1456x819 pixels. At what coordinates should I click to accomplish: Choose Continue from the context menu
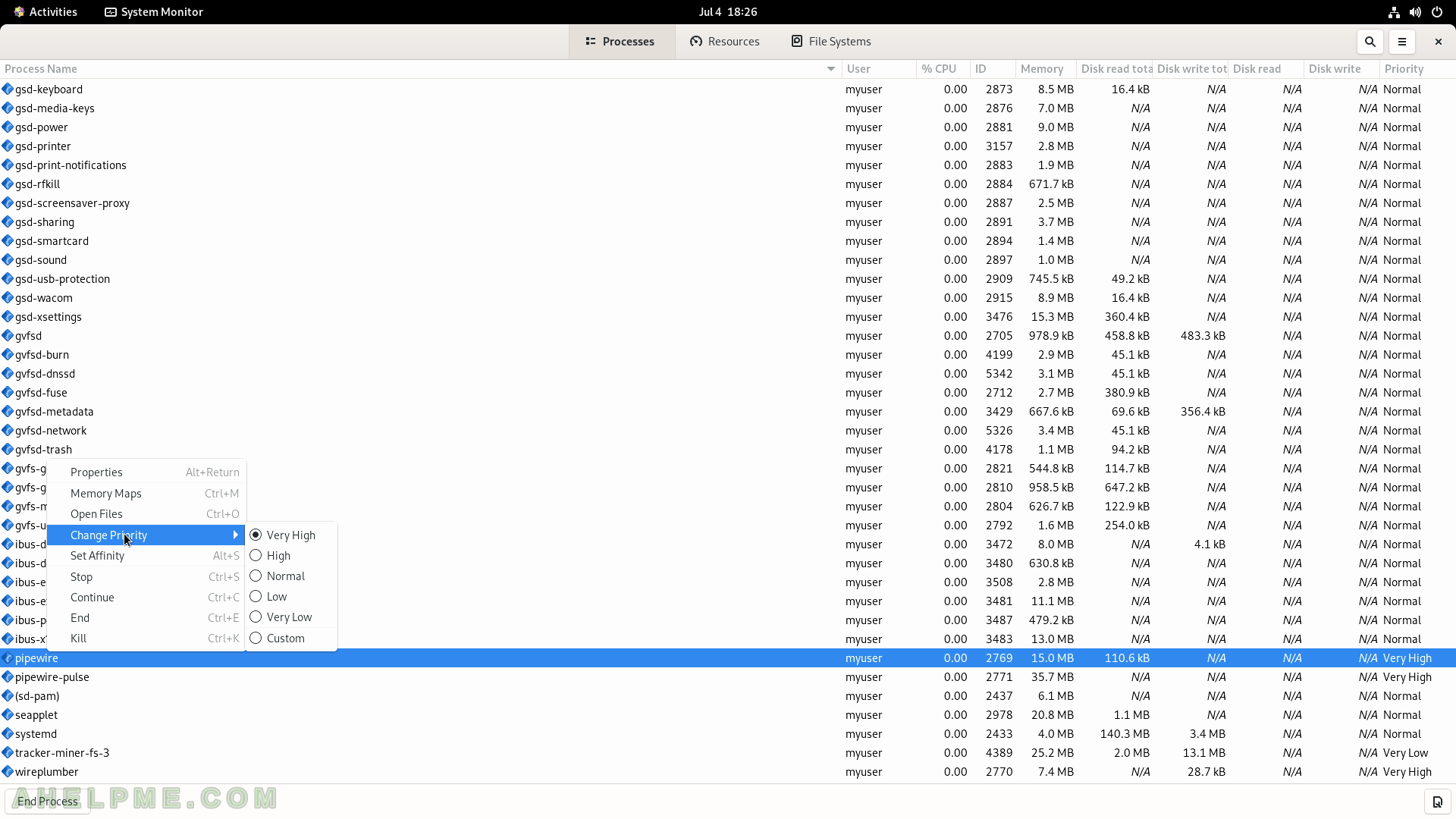pos(146,597)
